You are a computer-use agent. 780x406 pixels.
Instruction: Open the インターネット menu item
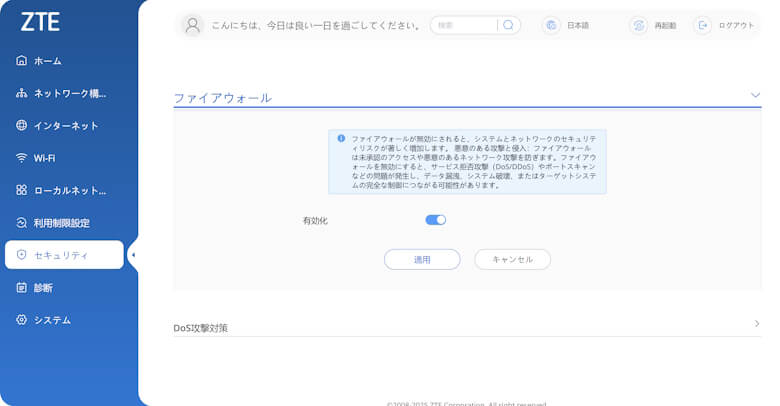65,126
